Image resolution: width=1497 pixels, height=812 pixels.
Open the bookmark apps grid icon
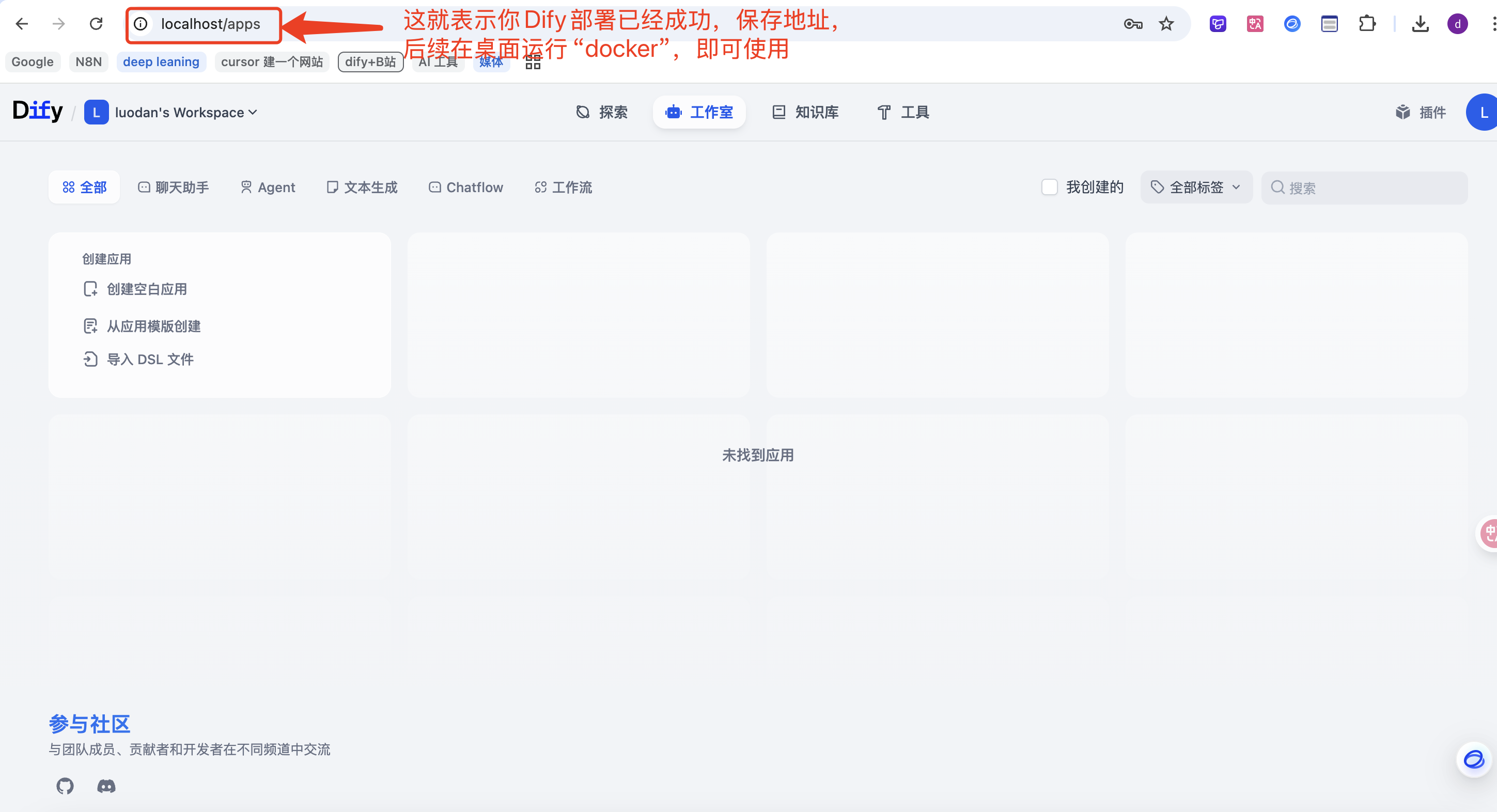[x=533, y=61]
